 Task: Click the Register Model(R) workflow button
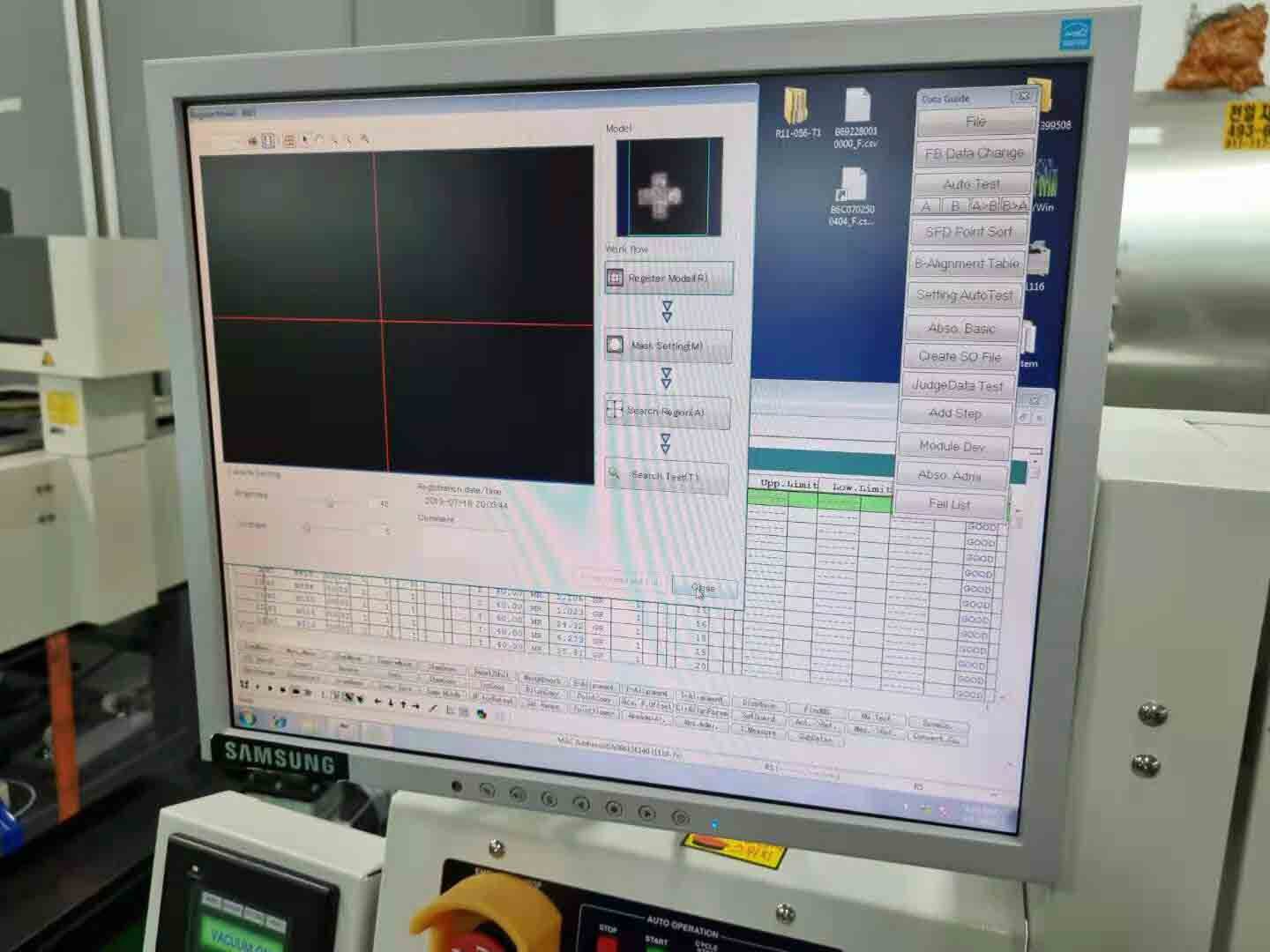tap(669, 279)
